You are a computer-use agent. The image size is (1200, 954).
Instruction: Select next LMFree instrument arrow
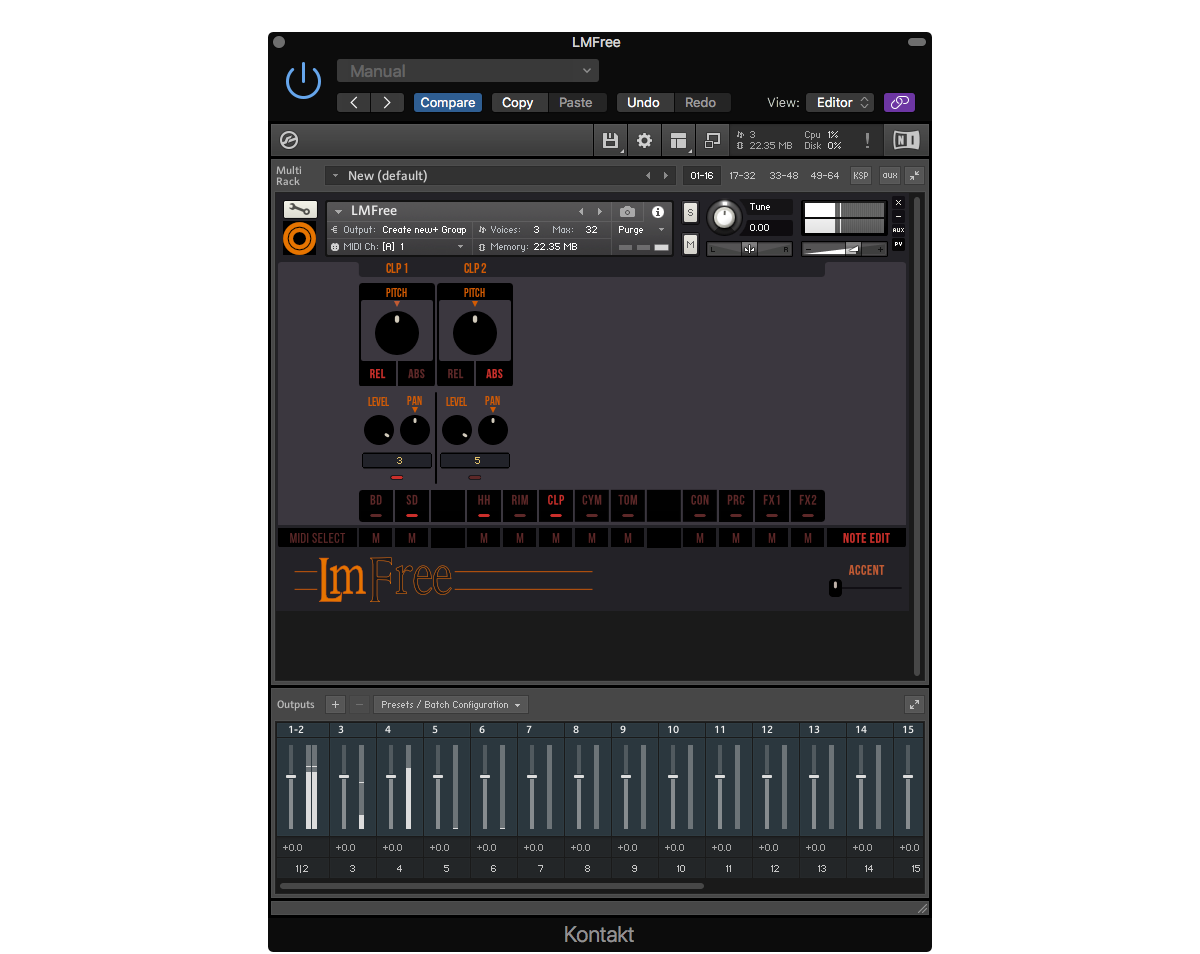pos(599,211)
